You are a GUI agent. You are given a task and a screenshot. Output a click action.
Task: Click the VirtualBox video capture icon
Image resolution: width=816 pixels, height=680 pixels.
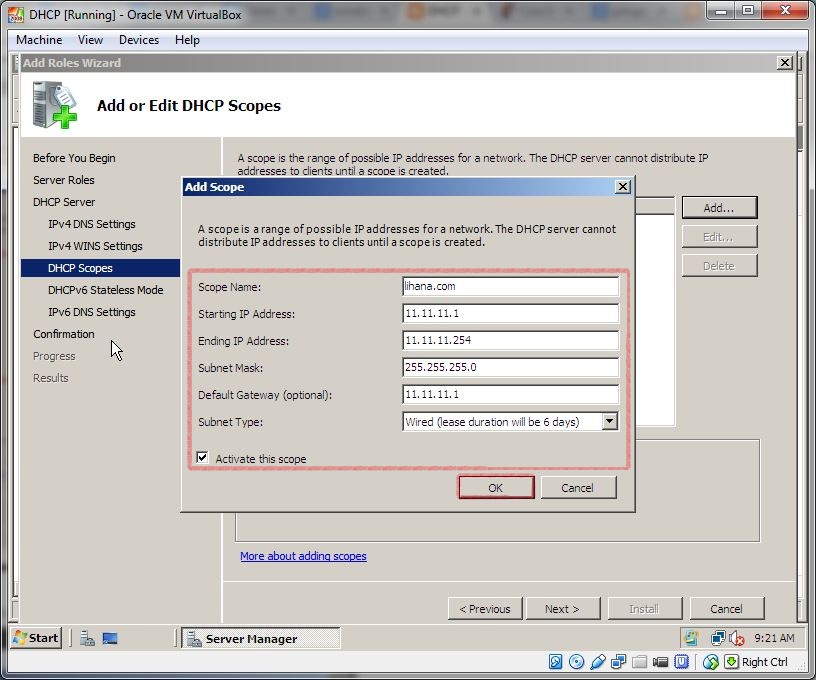tap(661, 662)
